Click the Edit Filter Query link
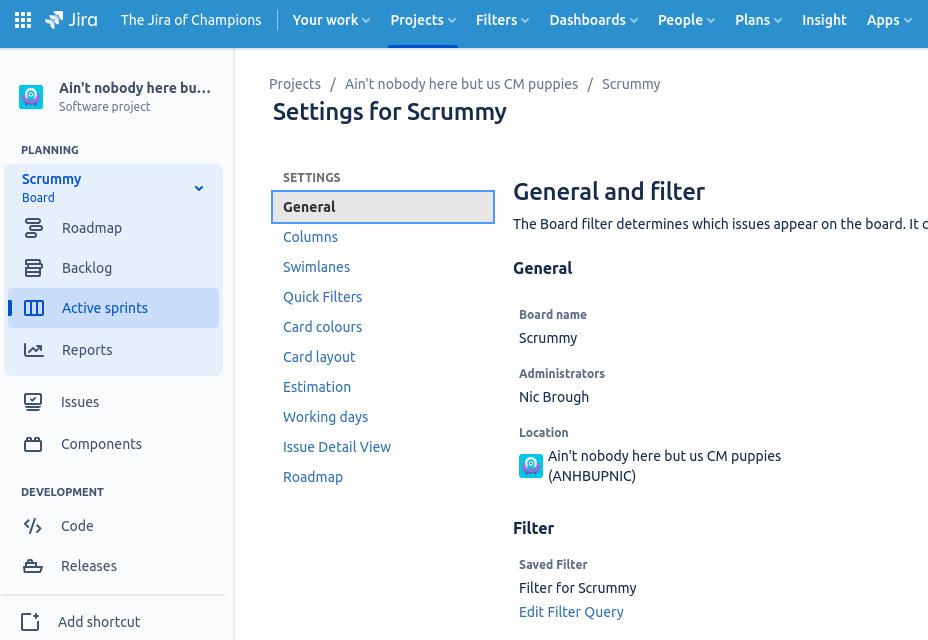928x640 pixels. coord(571,611)
